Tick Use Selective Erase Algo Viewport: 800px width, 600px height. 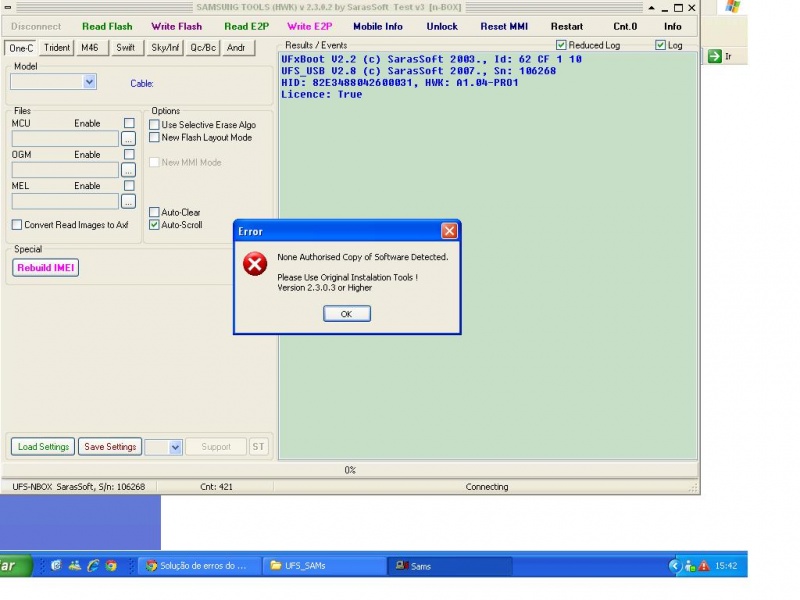pyautogui.click(x=154, y=125)
